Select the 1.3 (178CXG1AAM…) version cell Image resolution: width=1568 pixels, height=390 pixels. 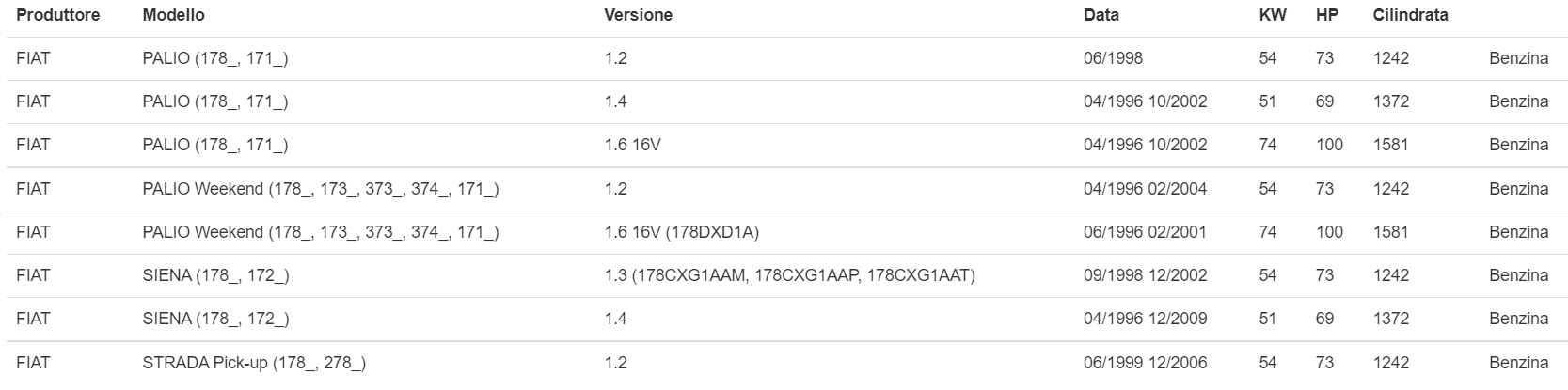[x=789, y=275]
